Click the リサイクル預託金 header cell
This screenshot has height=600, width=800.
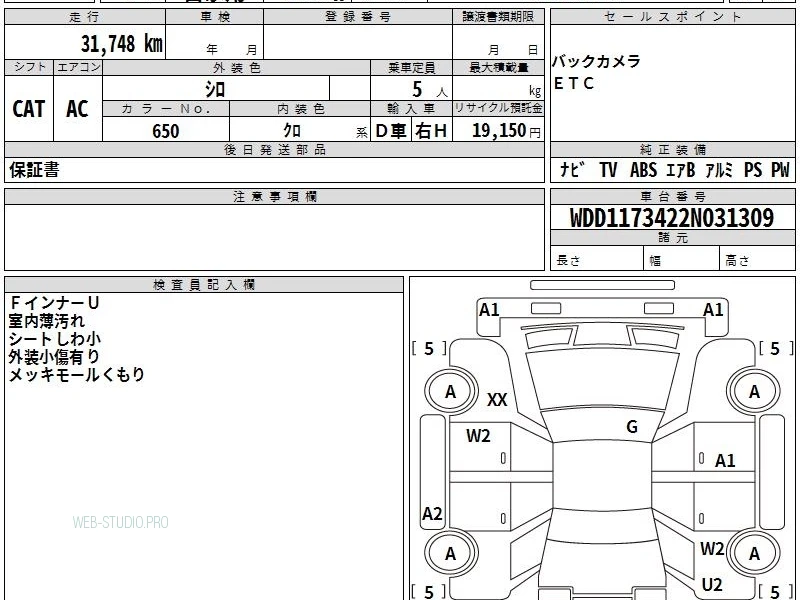pos(498,108)
